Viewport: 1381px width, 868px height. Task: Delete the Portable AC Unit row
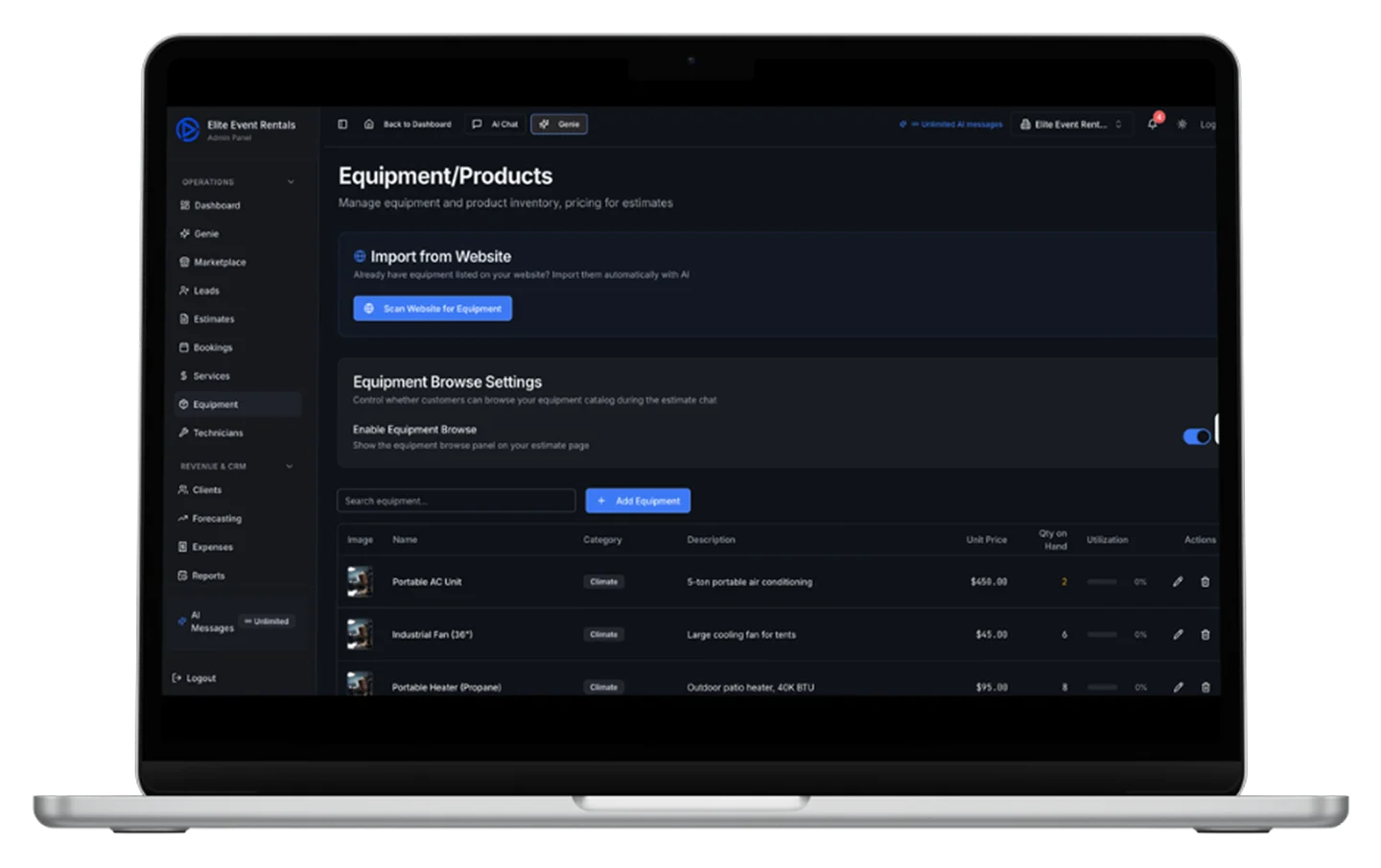1205,581
